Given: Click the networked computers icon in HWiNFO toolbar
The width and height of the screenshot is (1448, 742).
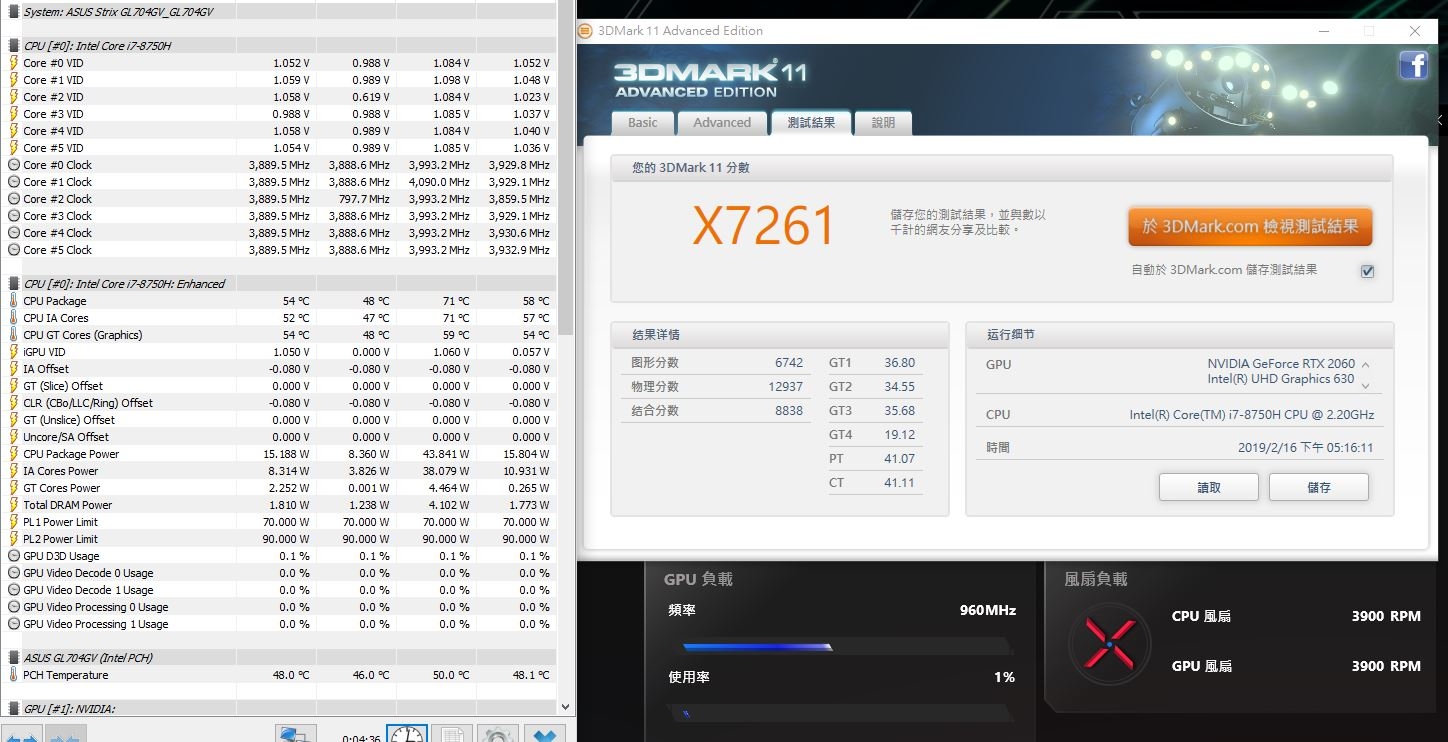Looking at the screenshot, I should tap(296, 734).
